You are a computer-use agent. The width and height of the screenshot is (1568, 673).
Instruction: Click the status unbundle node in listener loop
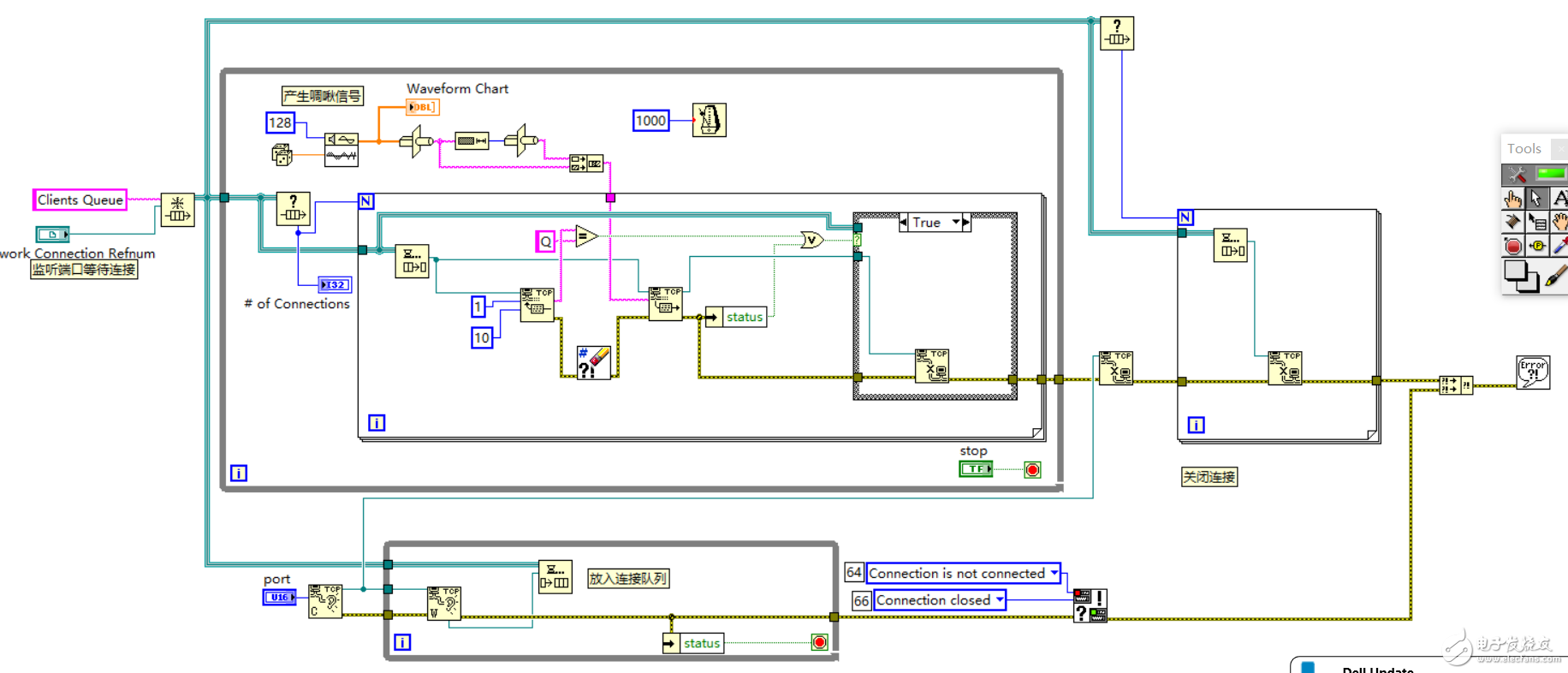(x=693, y=643)
